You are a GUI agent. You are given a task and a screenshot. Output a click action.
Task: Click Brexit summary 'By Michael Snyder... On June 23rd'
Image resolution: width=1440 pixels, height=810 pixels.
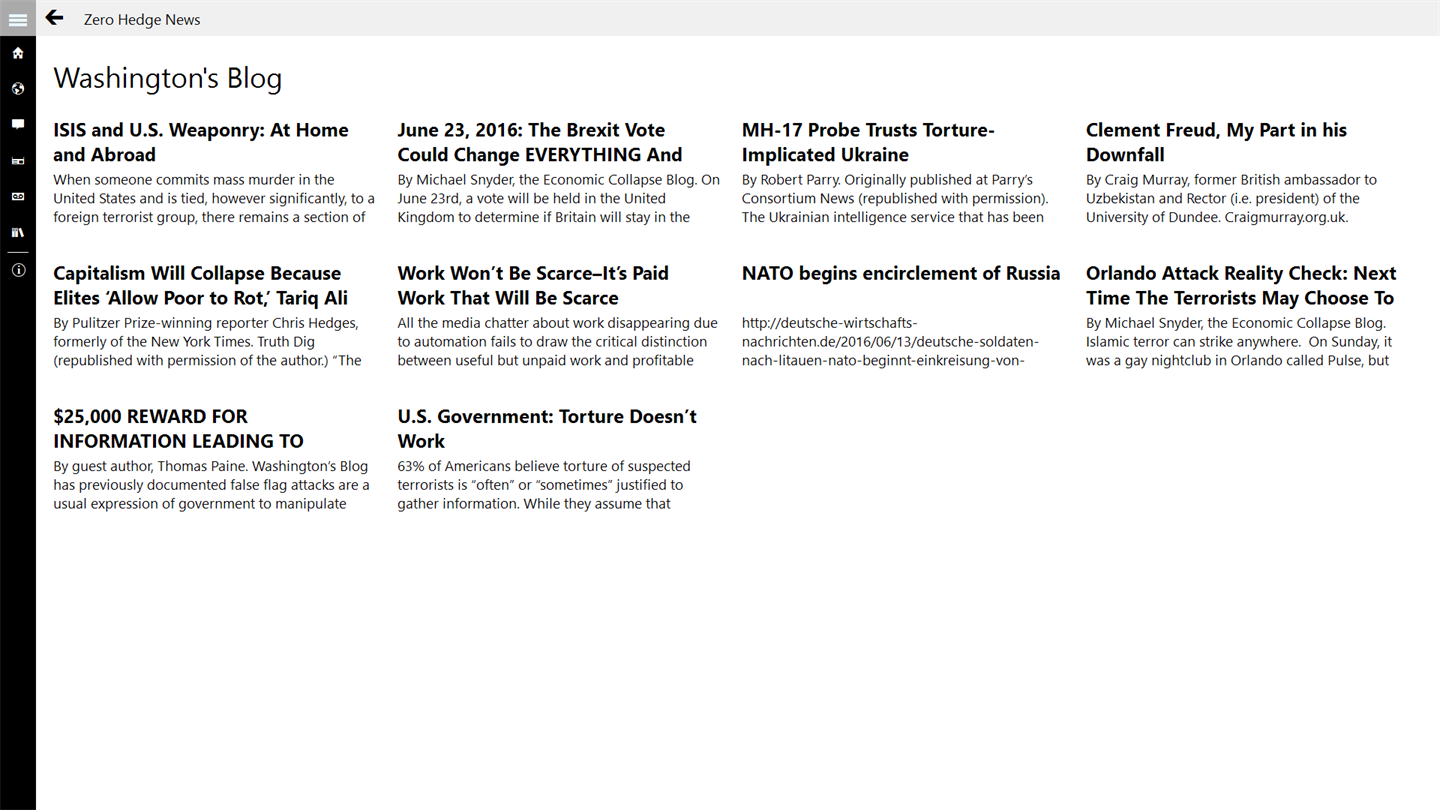tap(558, 199)
